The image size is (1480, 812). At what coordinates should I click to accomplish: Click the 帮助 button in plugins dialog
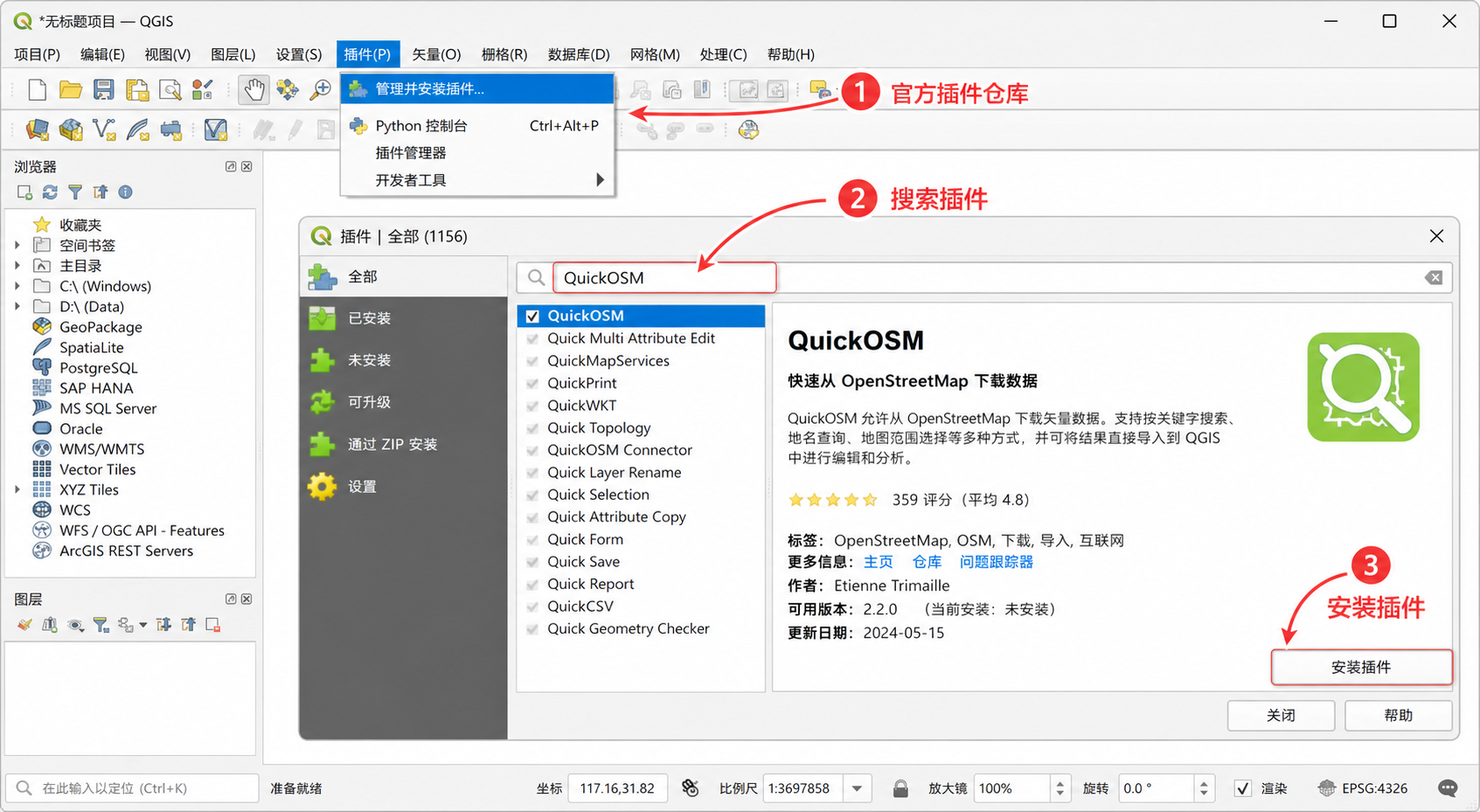1398,715
